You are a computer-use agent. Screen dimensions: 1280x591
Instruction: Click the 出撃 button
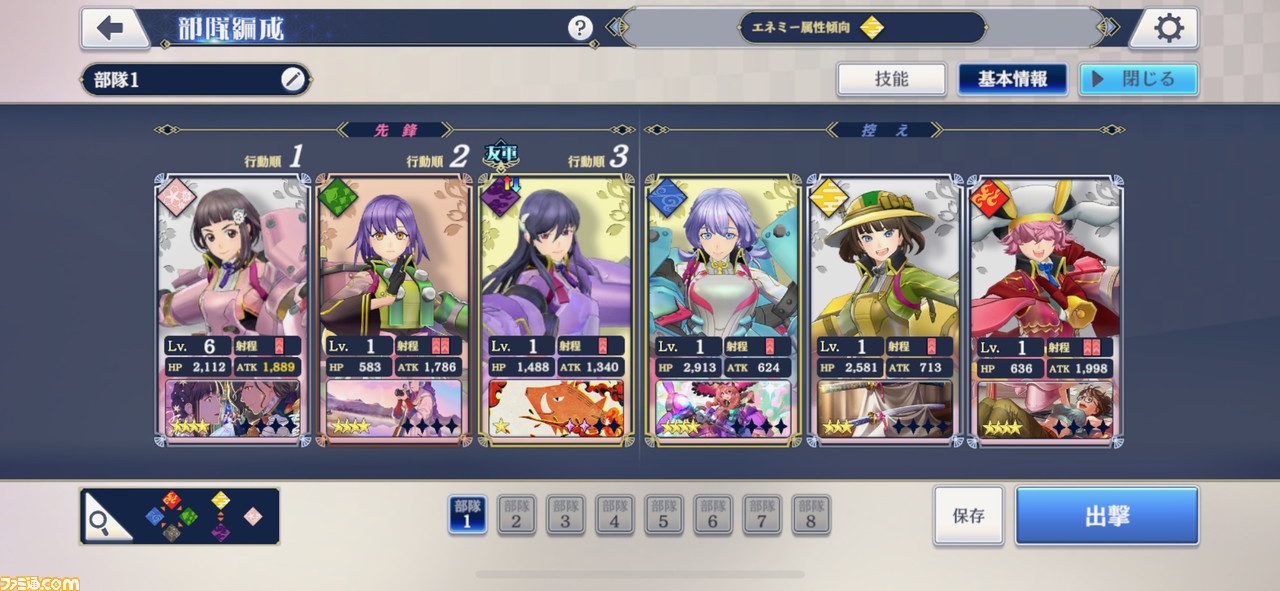[1107, 516]
